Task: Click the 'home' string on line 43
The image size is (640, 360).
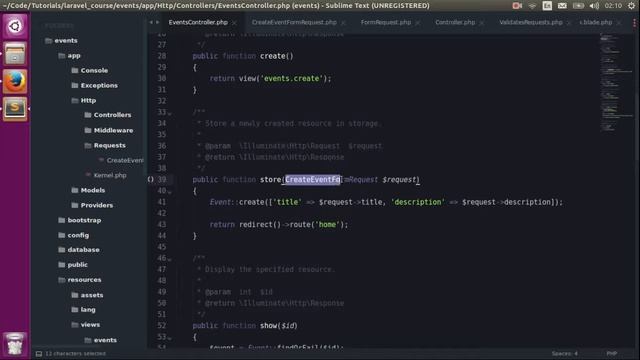Action: pos(327,224)
